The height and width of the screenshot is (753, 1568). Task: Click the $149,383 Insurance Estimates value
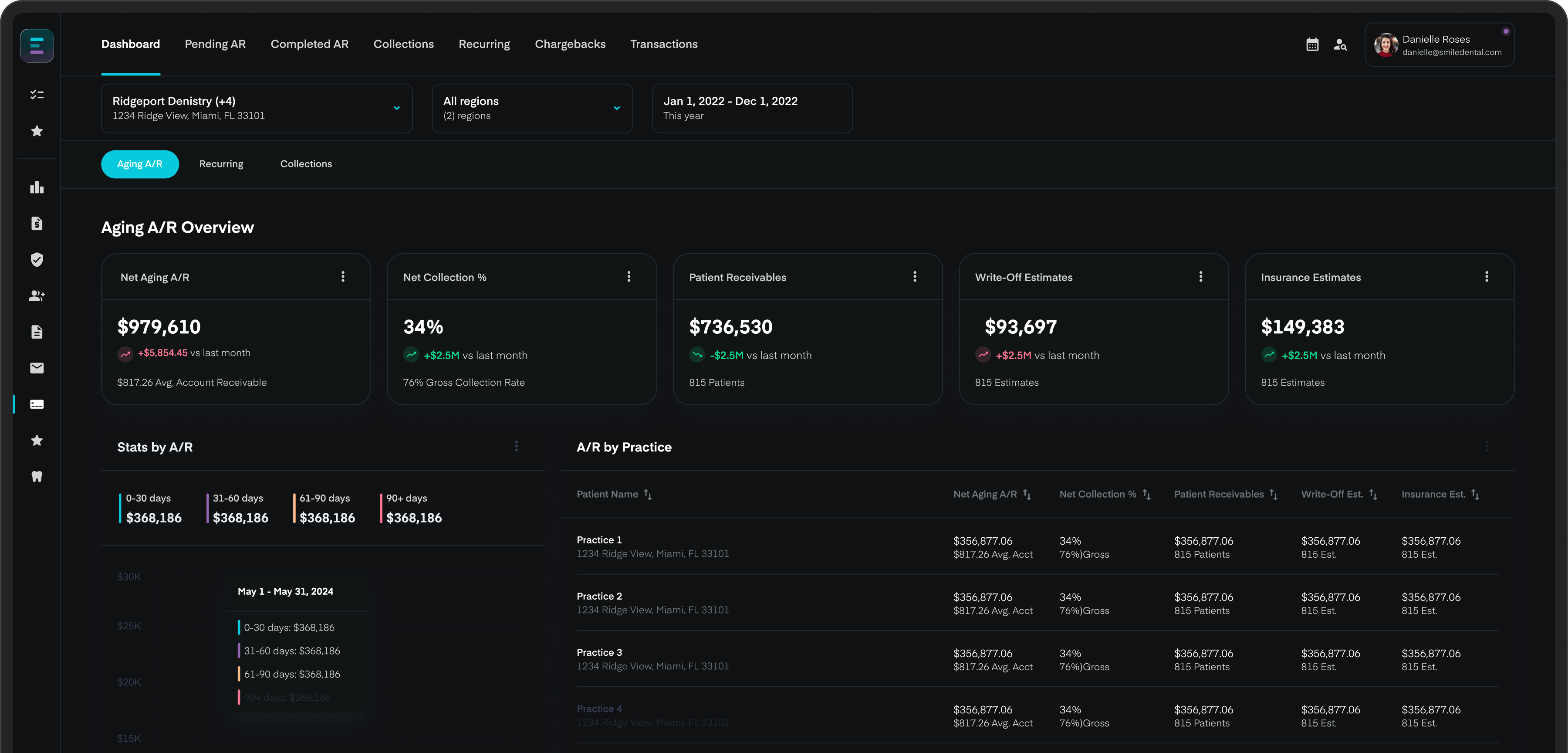point(1303,327)
